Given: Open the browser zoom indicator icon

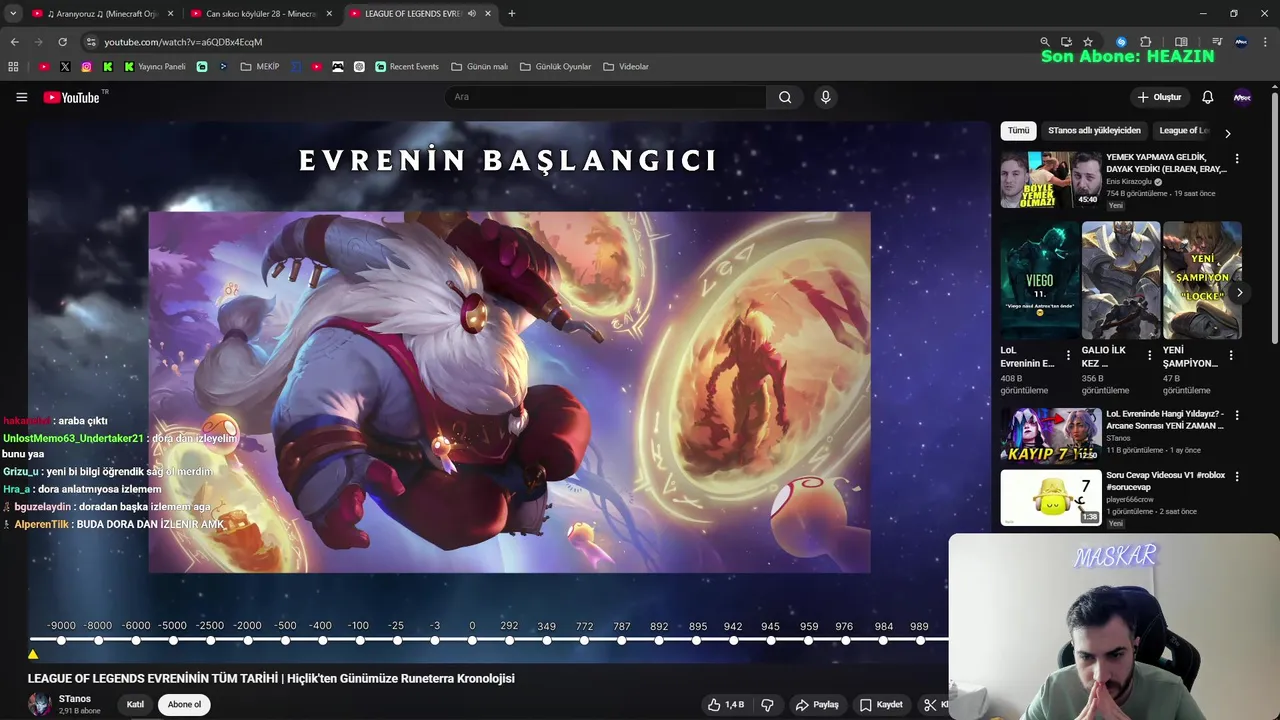Looking at the screenshot, I should coord(1044,42).
